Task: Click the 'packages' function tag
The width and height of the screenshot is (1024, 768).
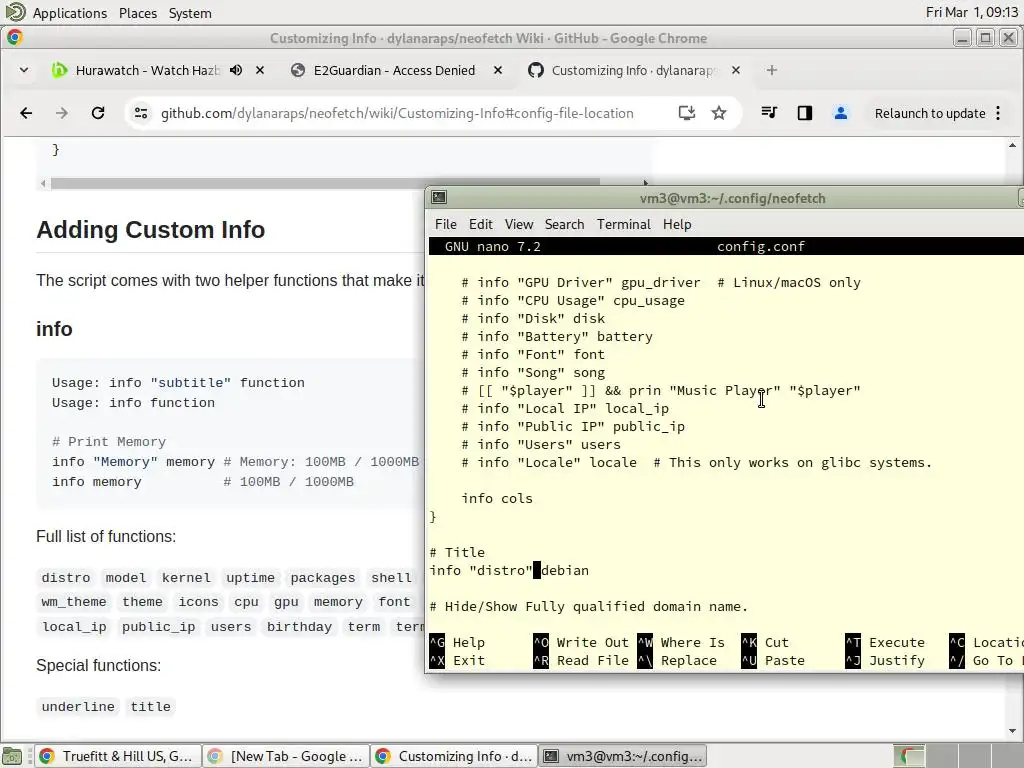Action: click(x=323, y=577)
